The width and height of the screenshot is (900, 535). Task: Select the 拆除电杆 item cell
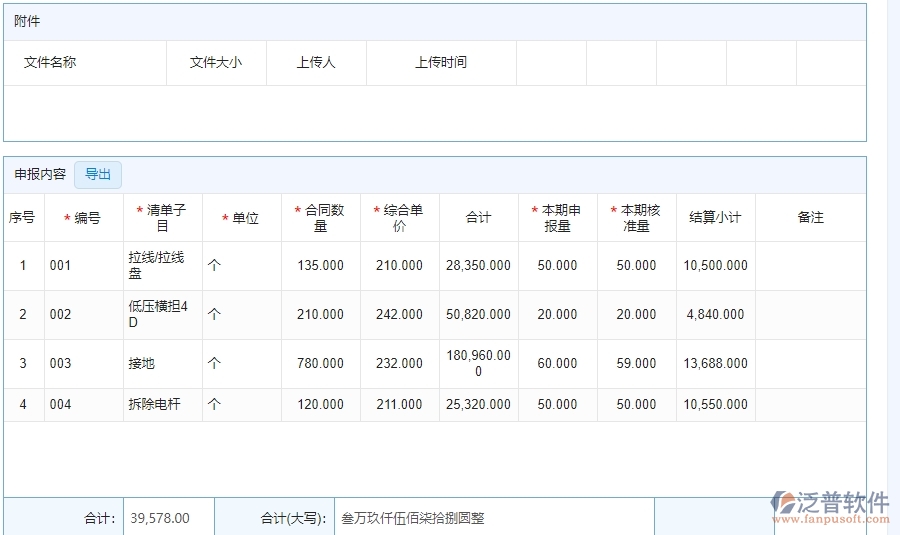(x=163, y=405)
